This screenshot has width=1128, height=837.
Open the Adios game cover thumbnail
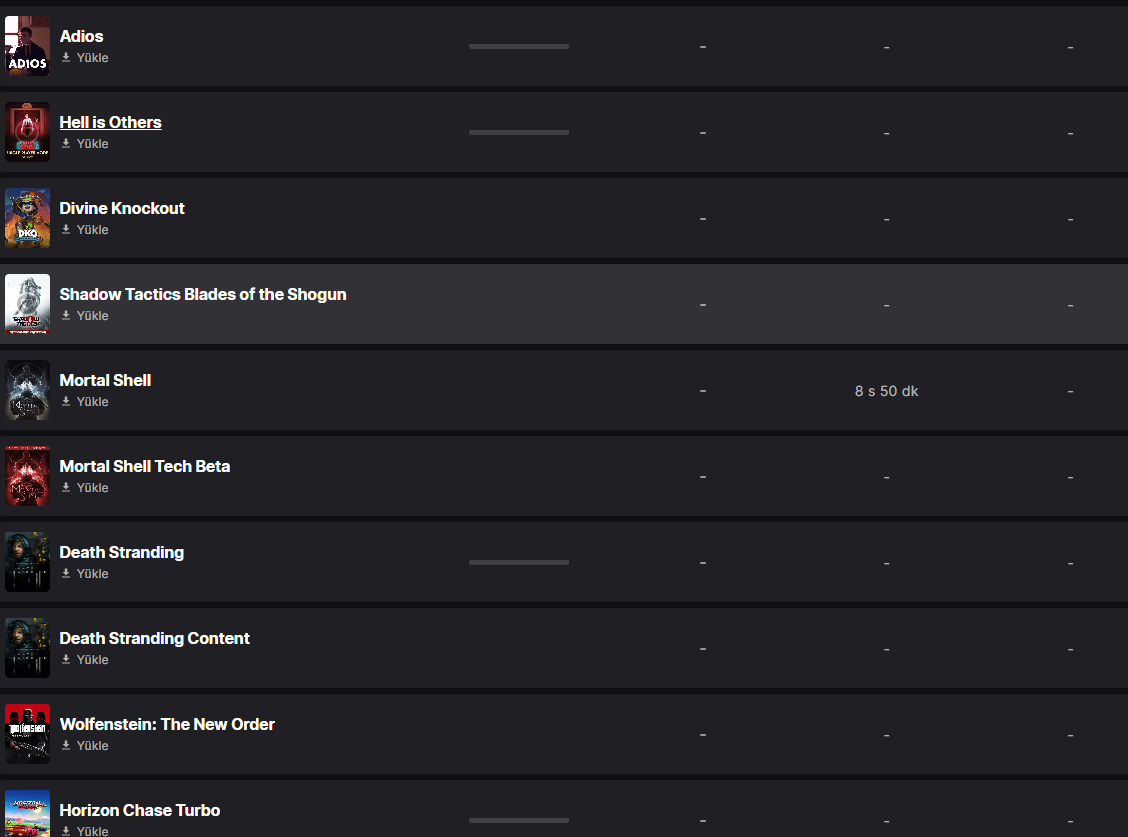[27, 46]
